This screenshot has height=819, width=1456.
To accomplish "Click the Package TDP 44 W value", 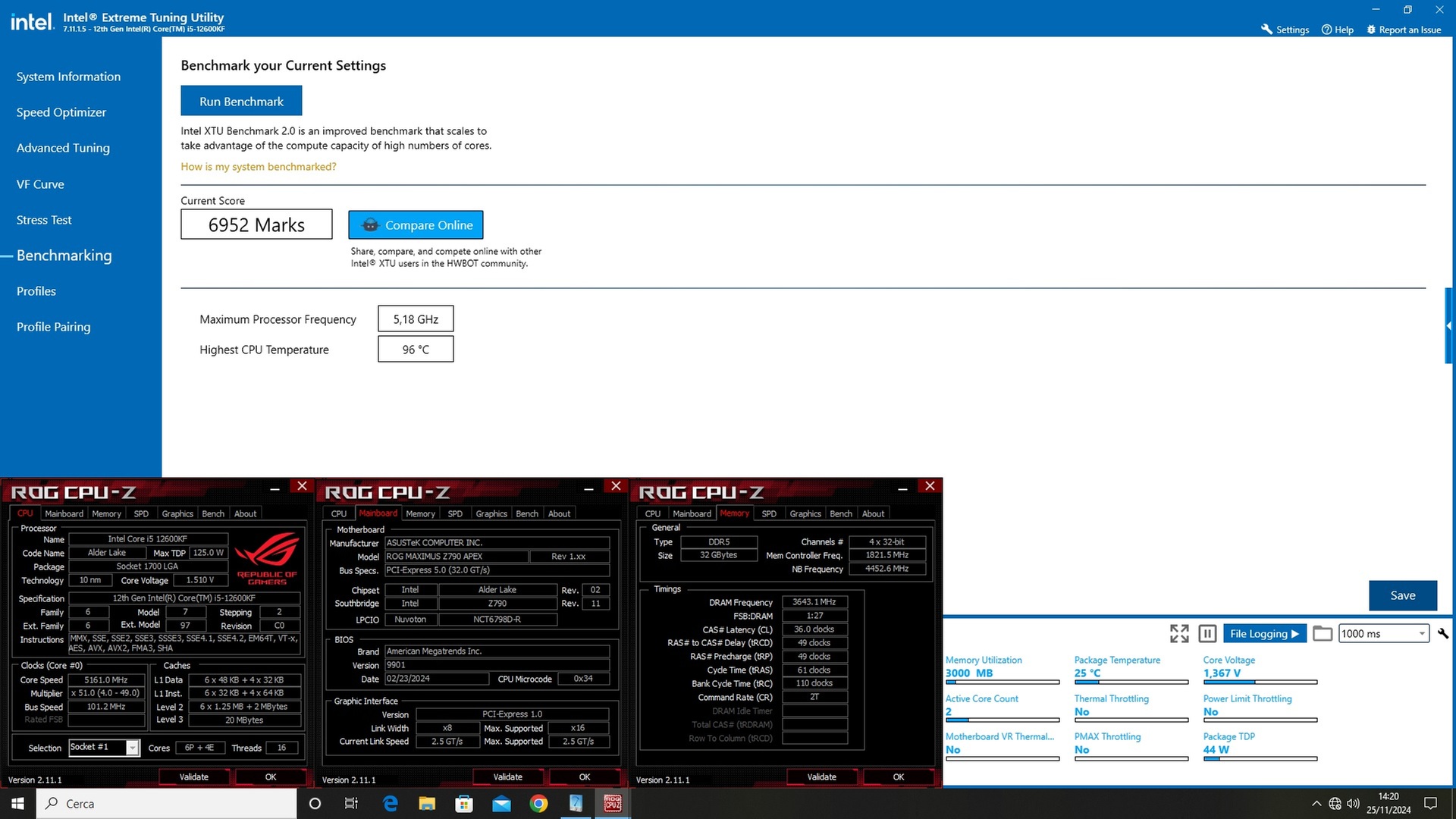I will [1216, 749].
